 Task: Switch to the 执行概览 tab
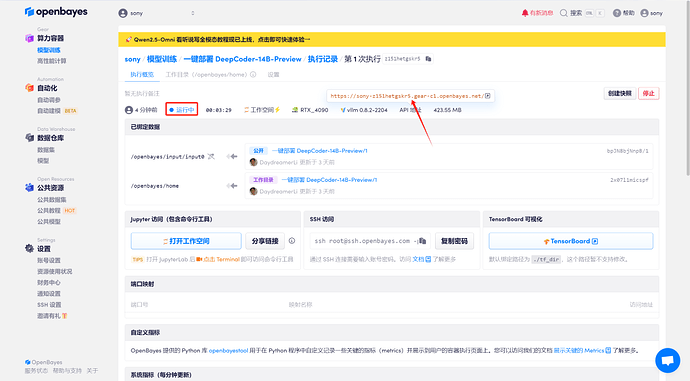tap(142, 75)
